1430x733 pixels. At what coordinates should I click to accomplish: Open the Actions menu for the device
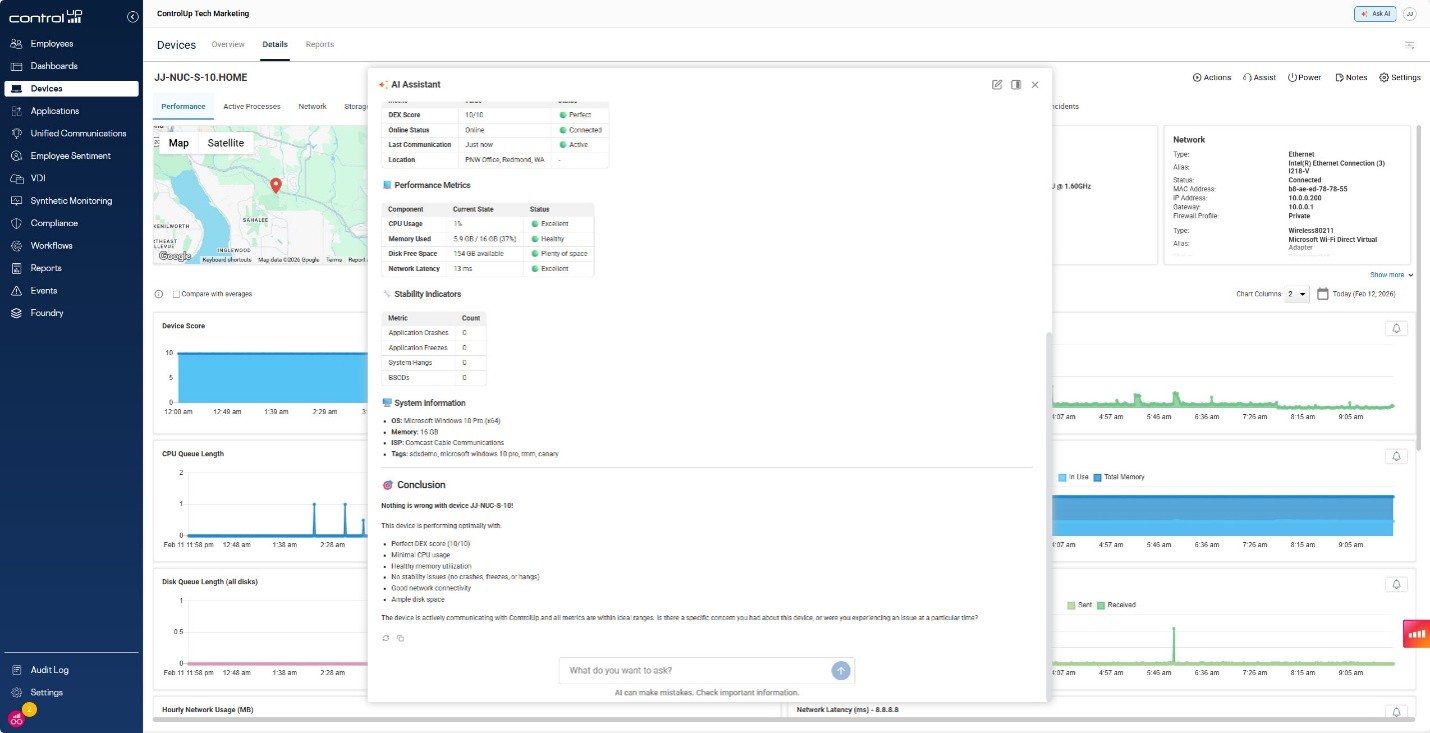point(1212,77)
